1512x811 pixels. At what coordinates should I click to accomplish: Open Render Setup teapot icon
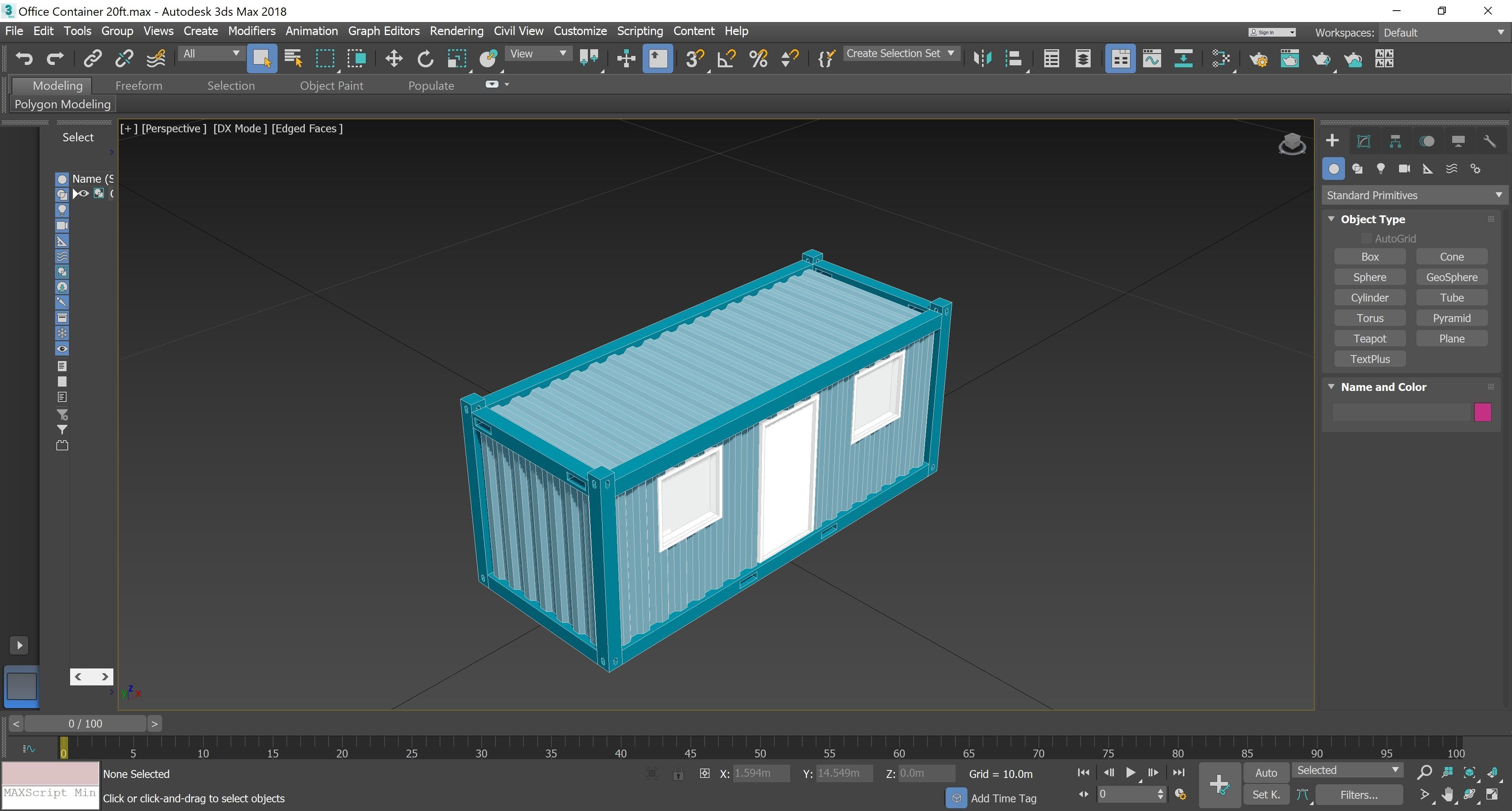tap(1258, 59)
